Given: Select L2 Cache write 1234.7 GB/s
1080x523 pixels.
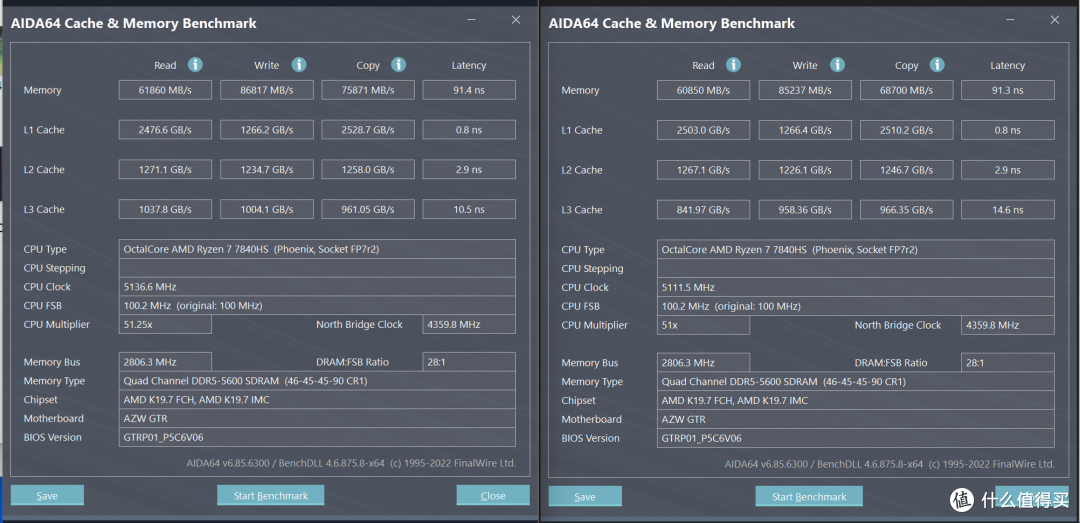Looking at the screenshot, I should click(x=267, y=170).
